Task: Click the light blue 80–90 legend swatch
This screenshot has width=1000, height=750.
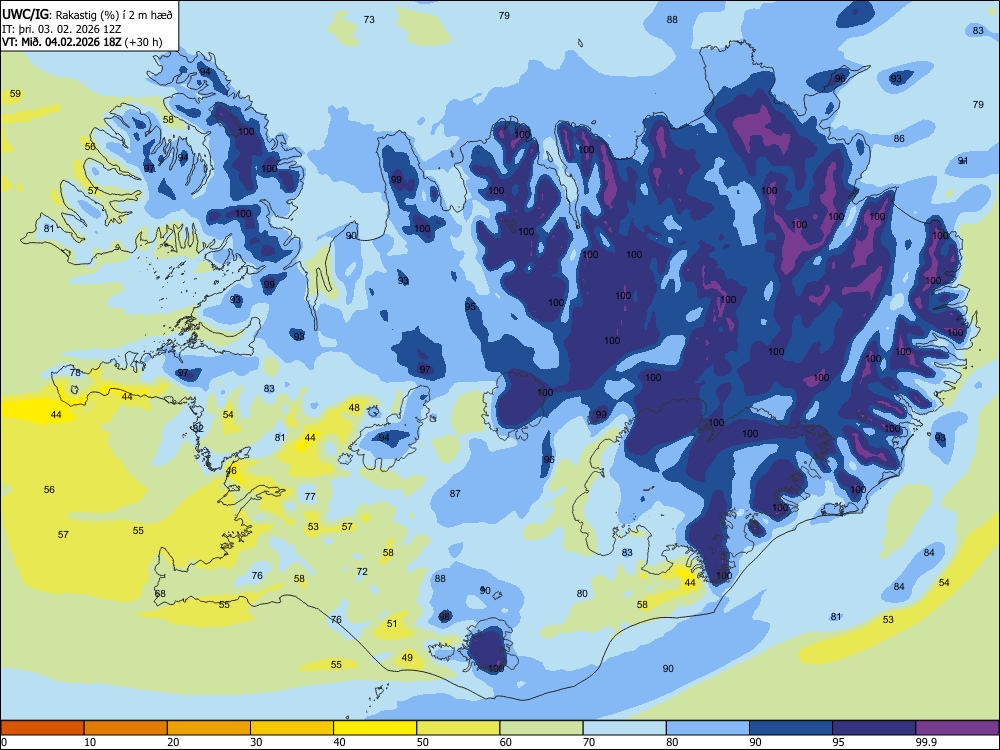Action: (x=708, y=728)
